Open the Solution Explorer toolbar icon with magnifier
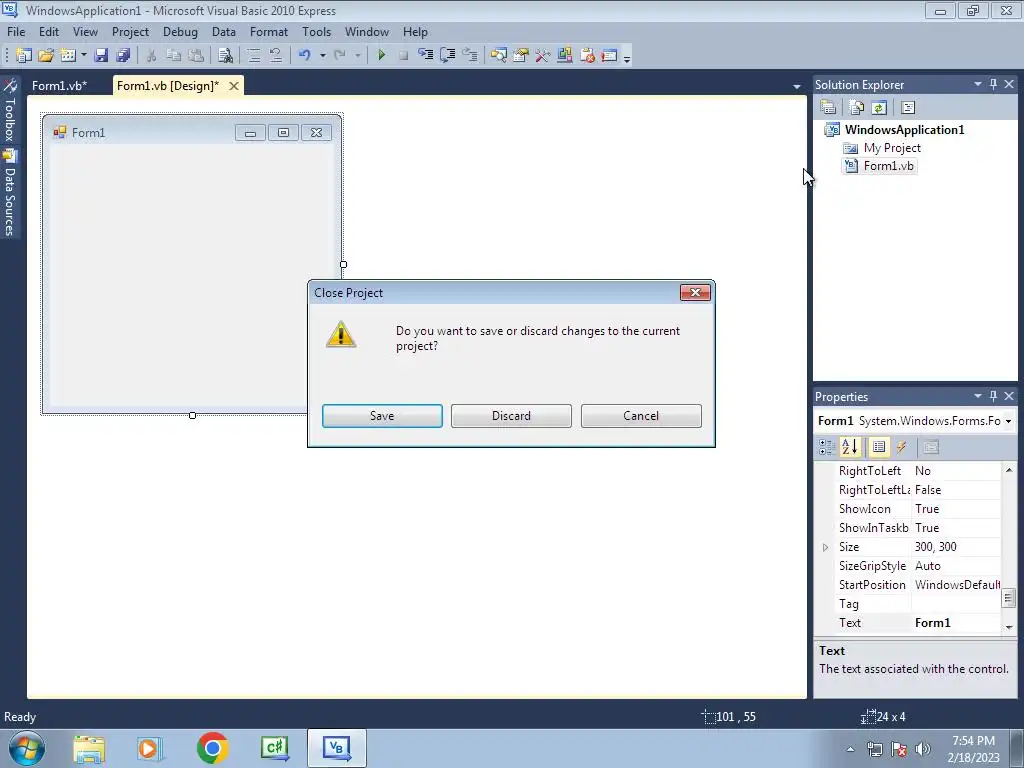This screenshot has width=1024, height=768. point(499,56)
